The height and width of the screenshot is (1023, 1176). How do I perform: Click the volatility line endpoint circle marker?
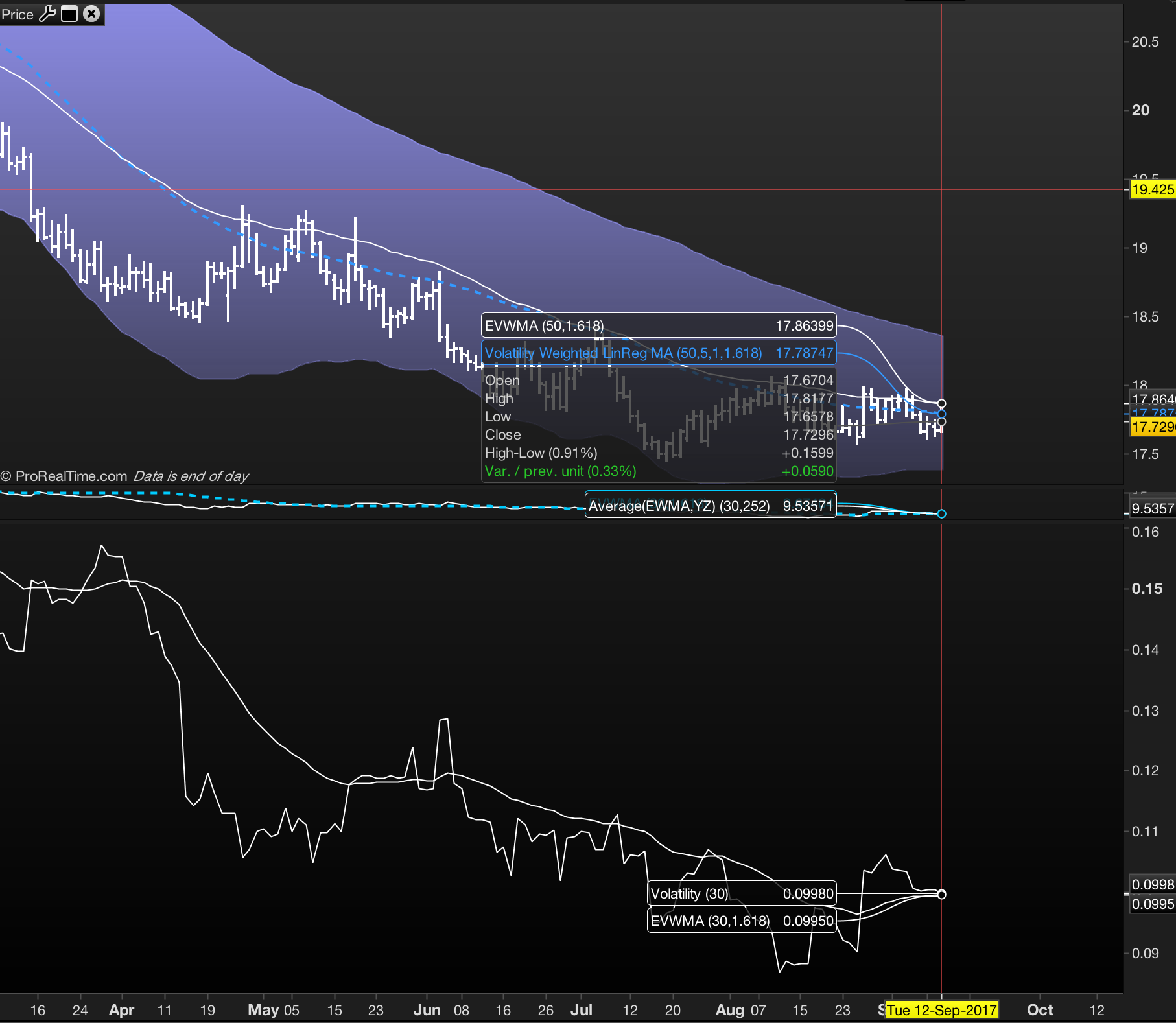[x=942, y=895]
